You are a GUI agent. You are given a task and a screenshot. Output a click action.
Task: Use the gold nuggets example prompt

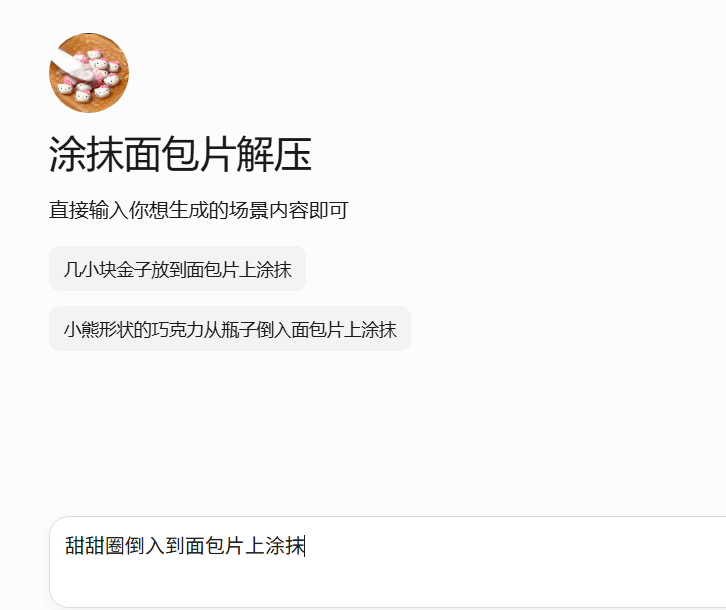point(177,269)
